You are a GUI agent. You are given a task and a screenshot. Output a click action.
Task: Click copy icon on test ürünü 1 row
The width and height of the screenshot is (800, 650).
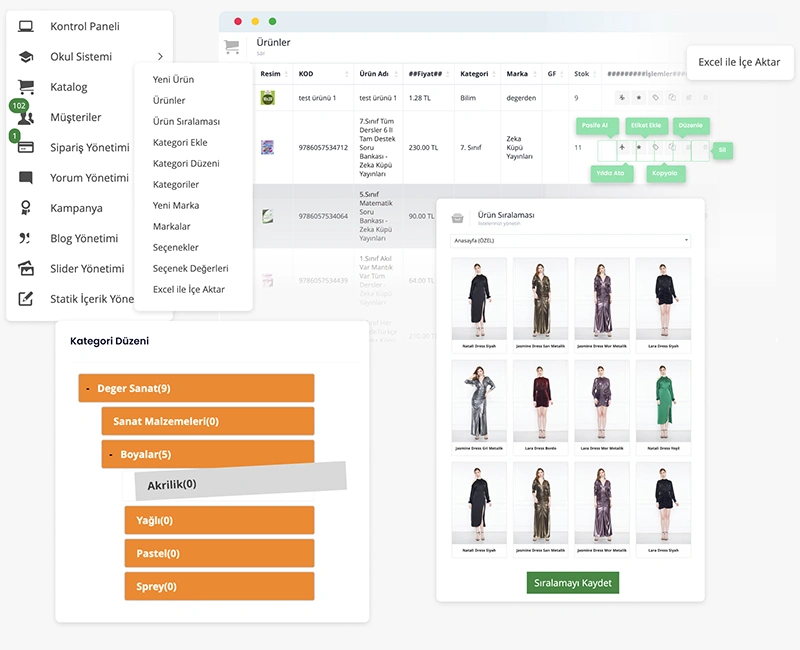[x=672, y=97]
